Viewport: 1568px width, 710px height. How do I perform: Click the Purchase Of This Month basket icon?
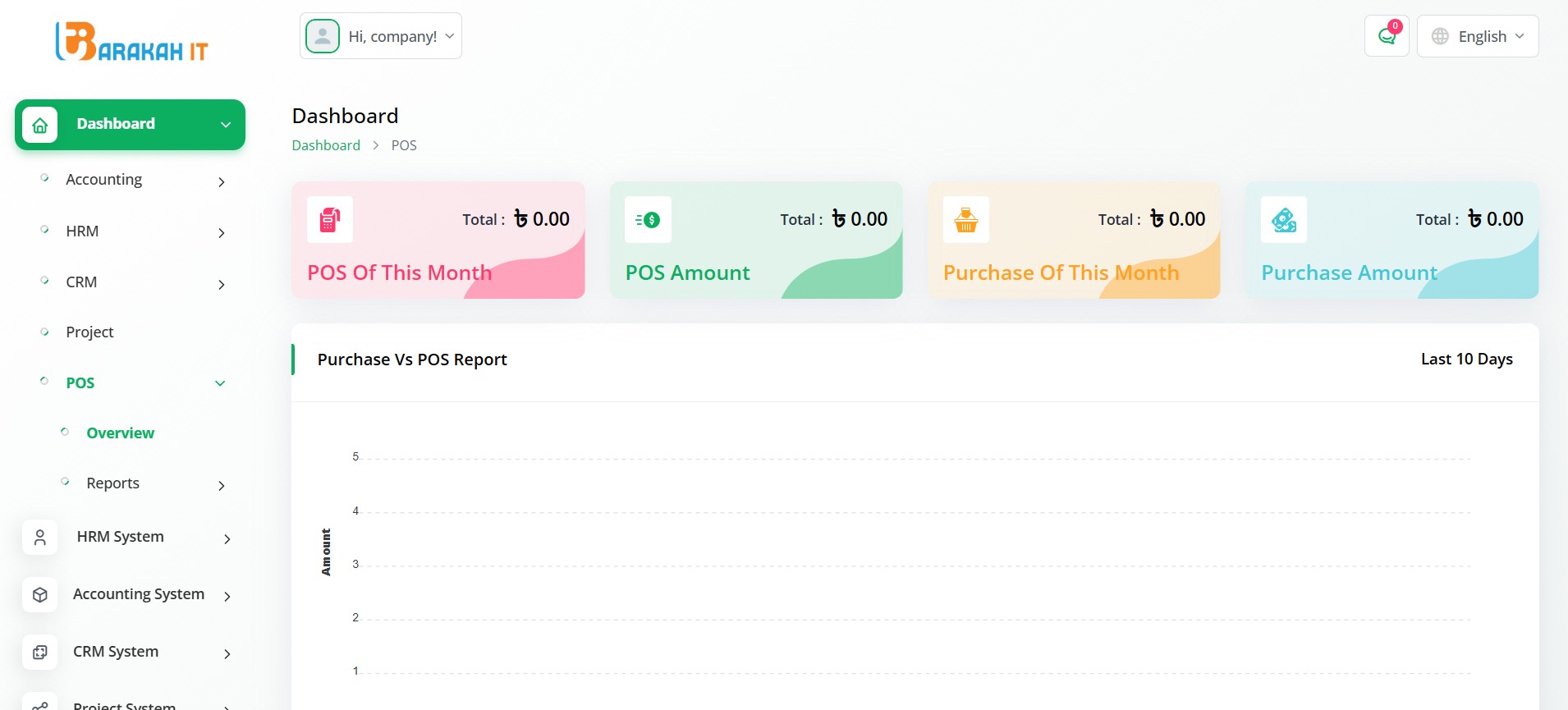tap(966, 220)
